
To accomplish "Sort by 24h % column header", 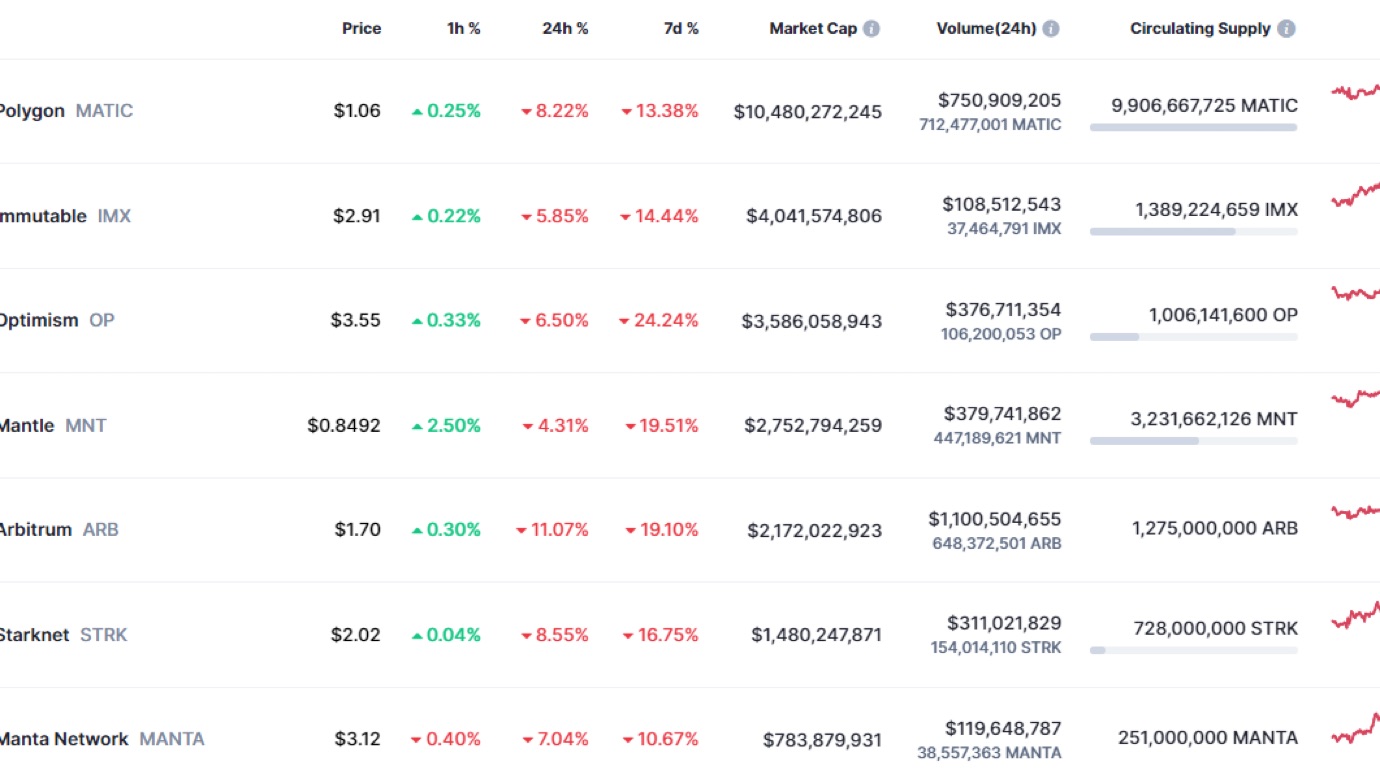I will pyautogui.click(x=565, y=29).
